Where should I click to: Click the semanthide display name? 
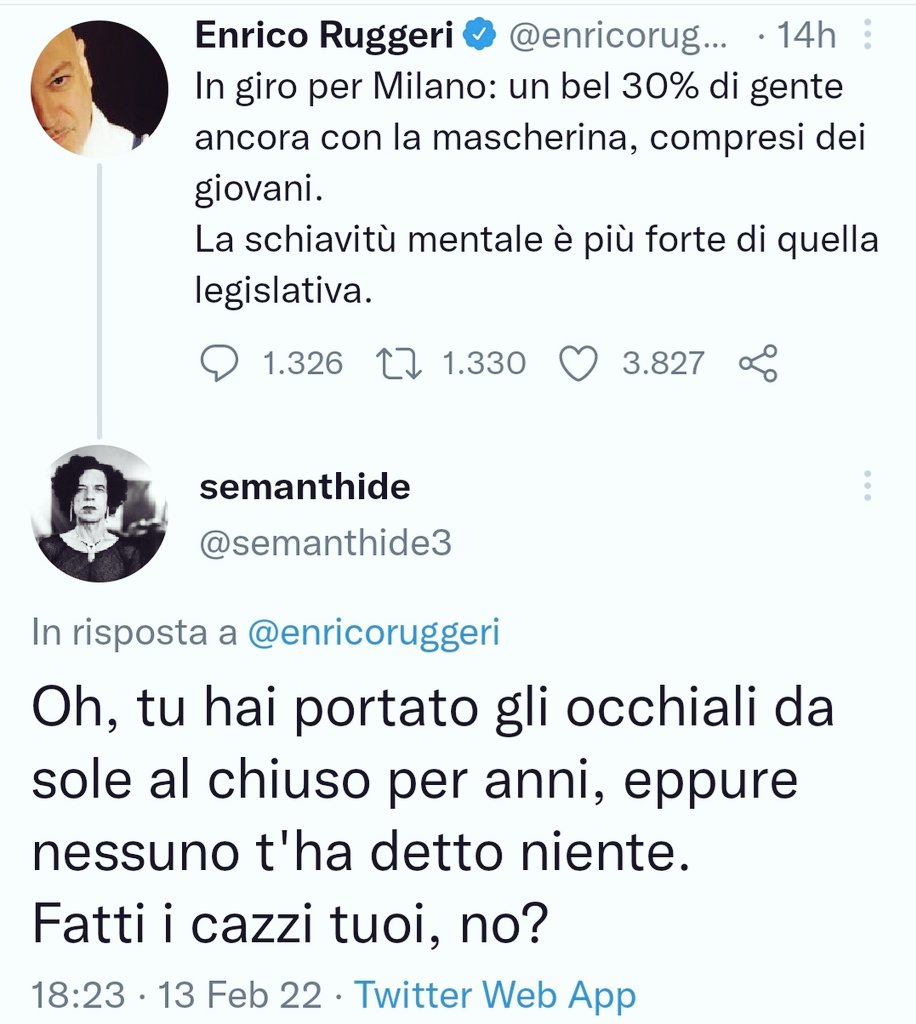[x=304, y=487]
